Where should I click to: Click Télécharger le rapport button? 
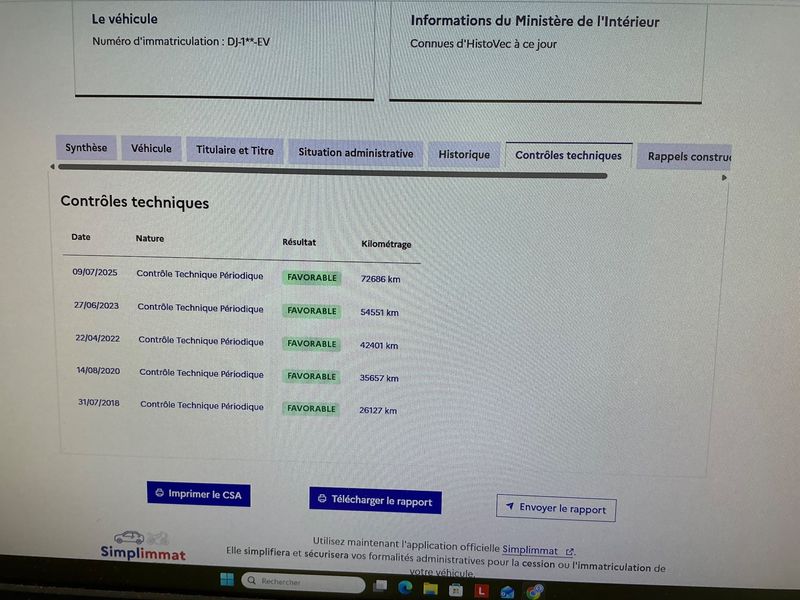pos(375,501)
